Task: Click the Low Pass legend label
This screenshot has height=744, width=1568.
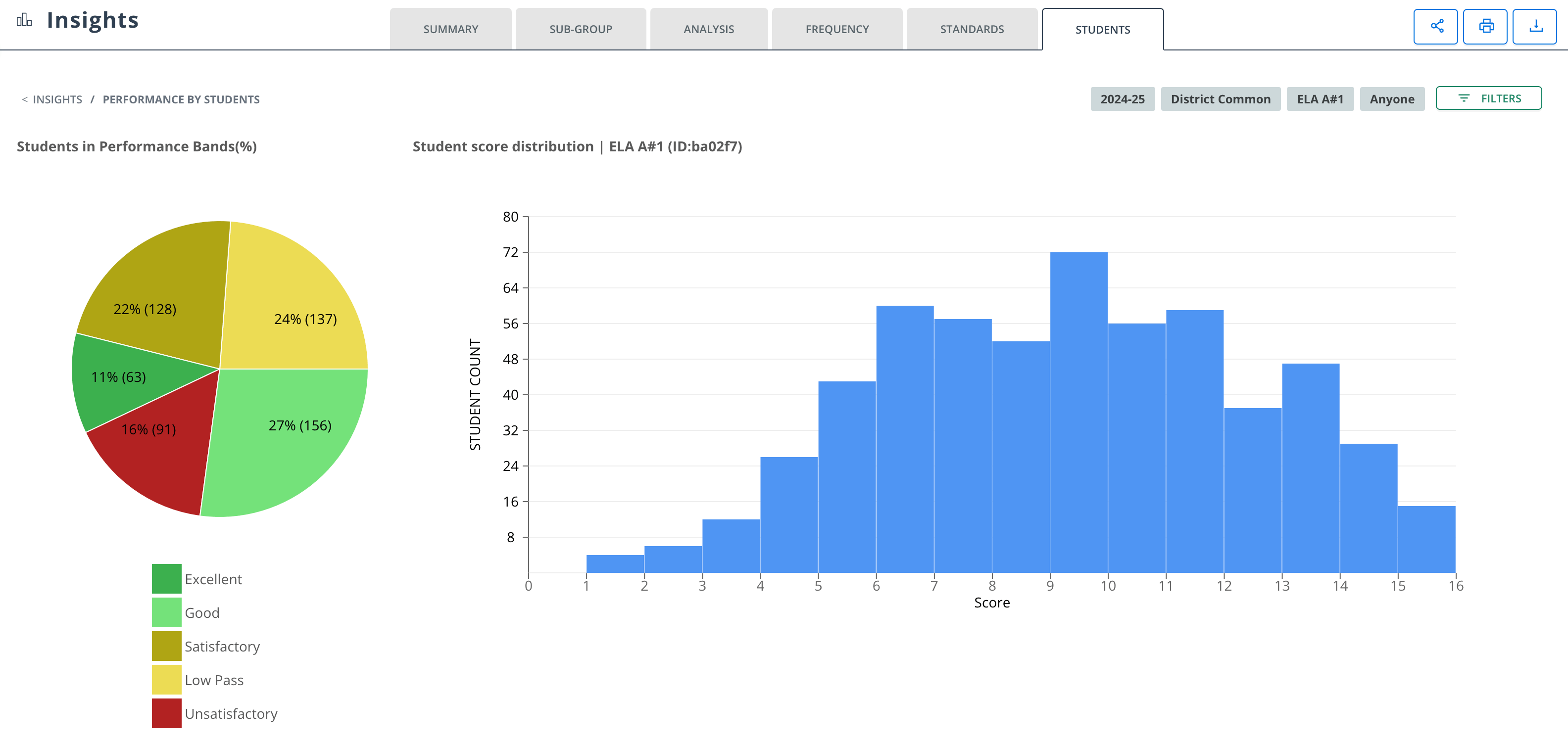Action: pyautogui.click(x=214, y=680)
